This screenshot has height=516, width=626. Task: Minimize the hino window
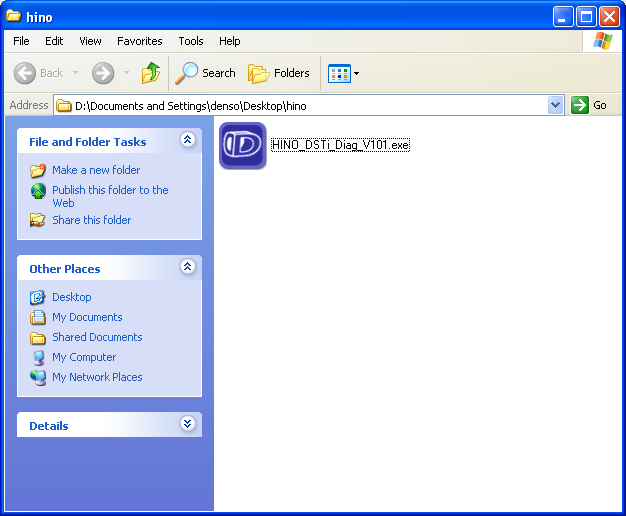pyautogui.click(x=563, y=17)
